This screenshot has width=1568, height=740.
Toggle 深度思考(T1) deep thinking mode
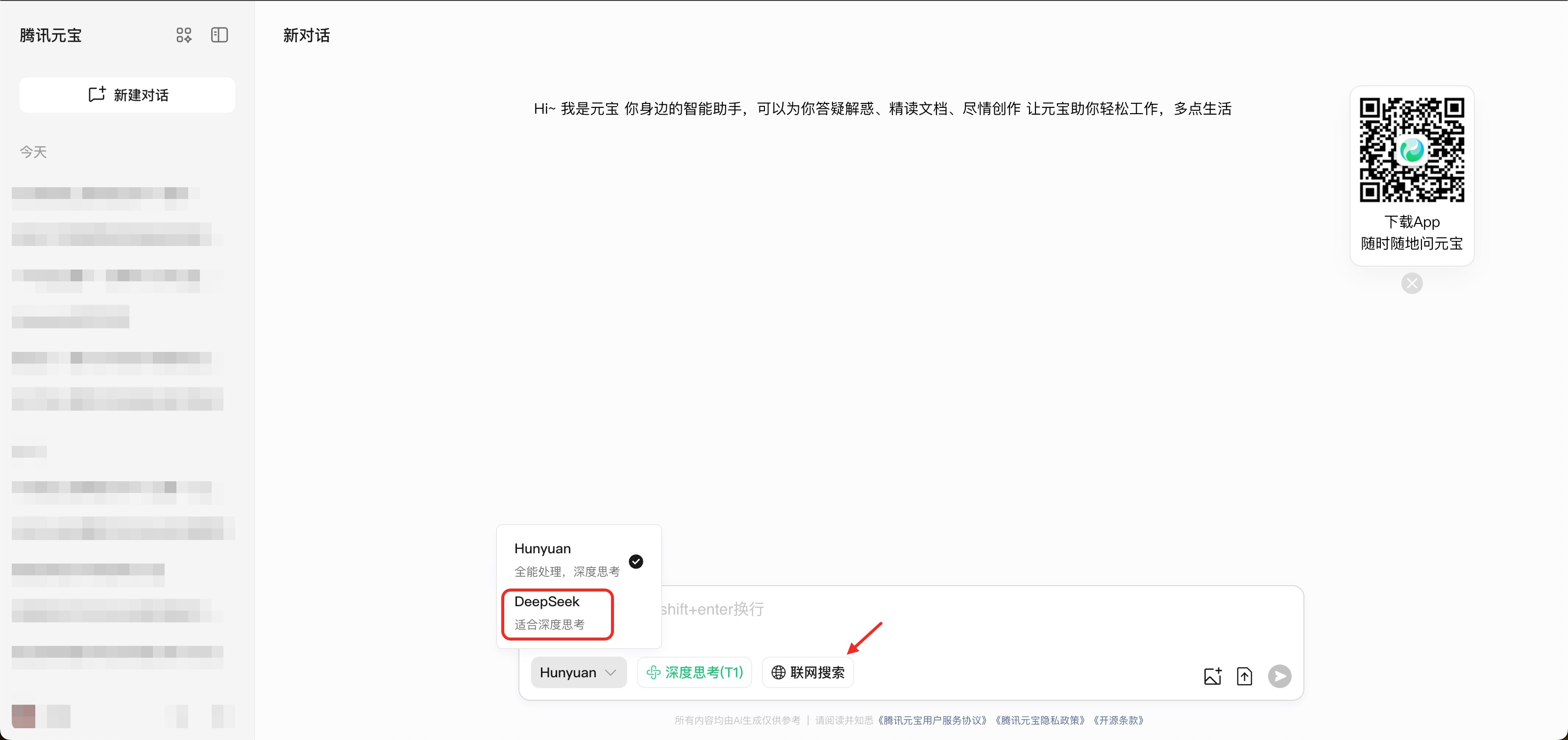click(x=694, y=672)
